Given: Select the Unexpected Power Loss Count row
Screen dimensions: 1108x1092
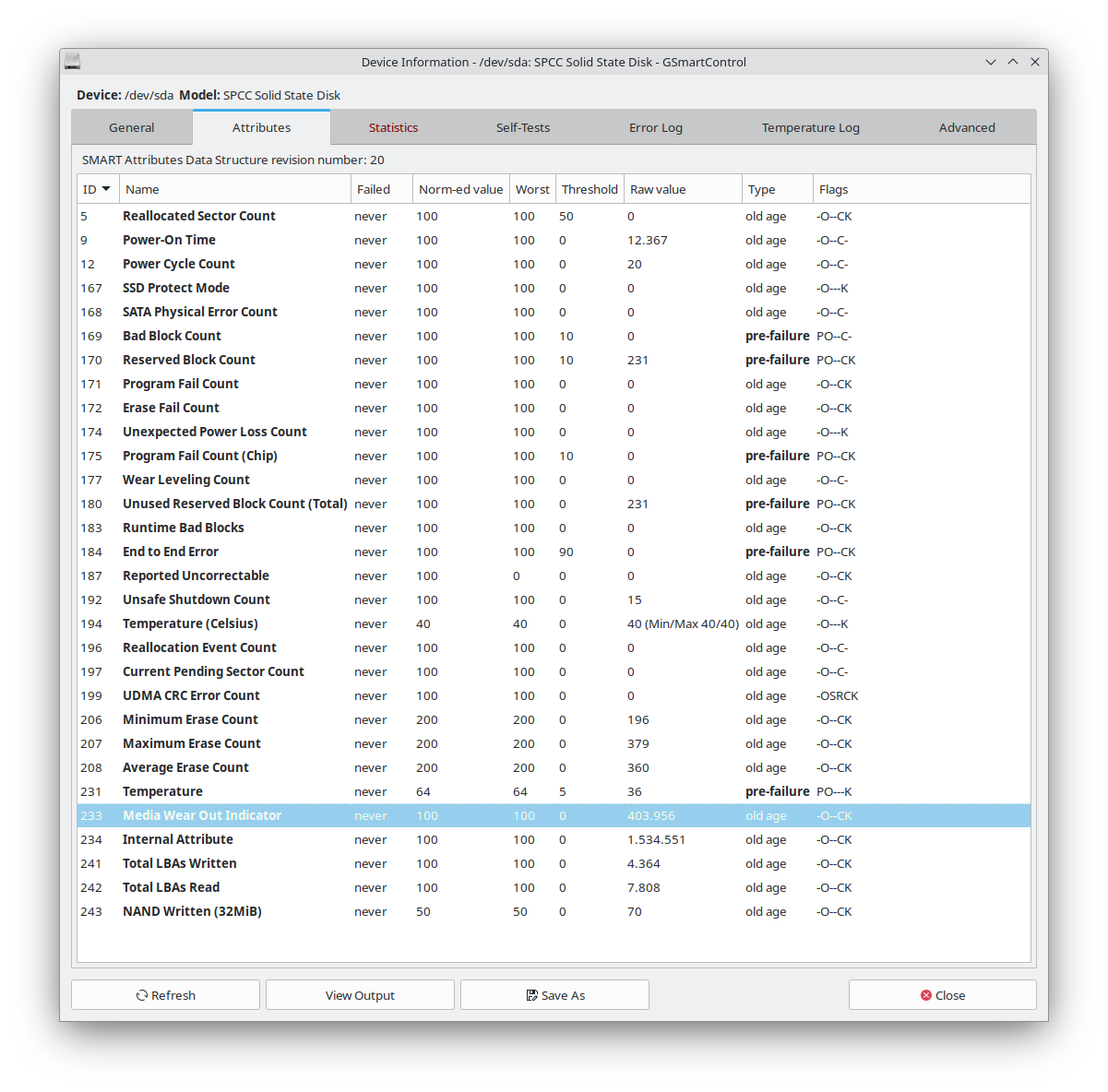Looking at the screenshot, I should point(554,432).
